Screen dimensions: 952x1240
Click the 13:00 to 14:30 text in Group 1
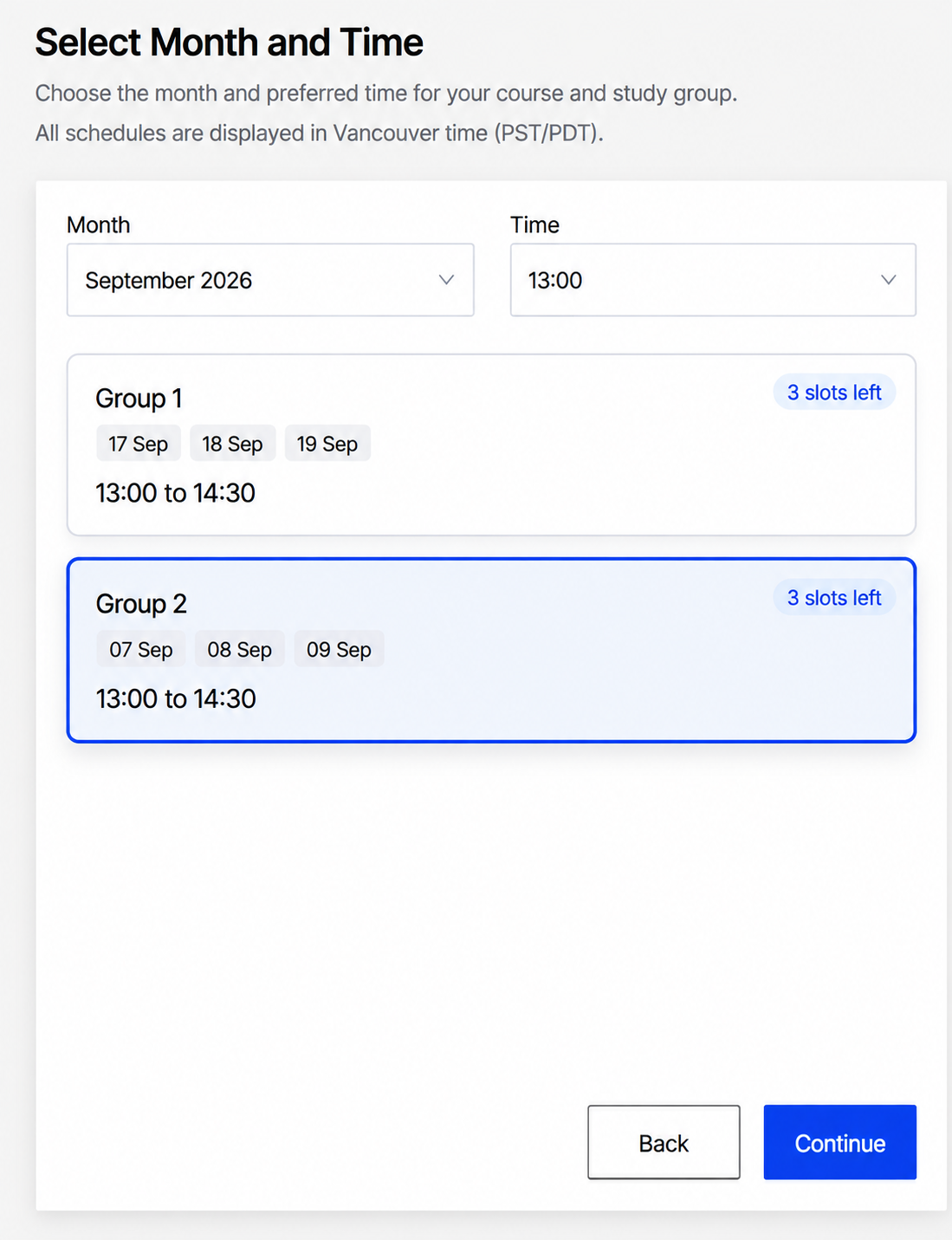pyautogui.click(x=176, y=493)
